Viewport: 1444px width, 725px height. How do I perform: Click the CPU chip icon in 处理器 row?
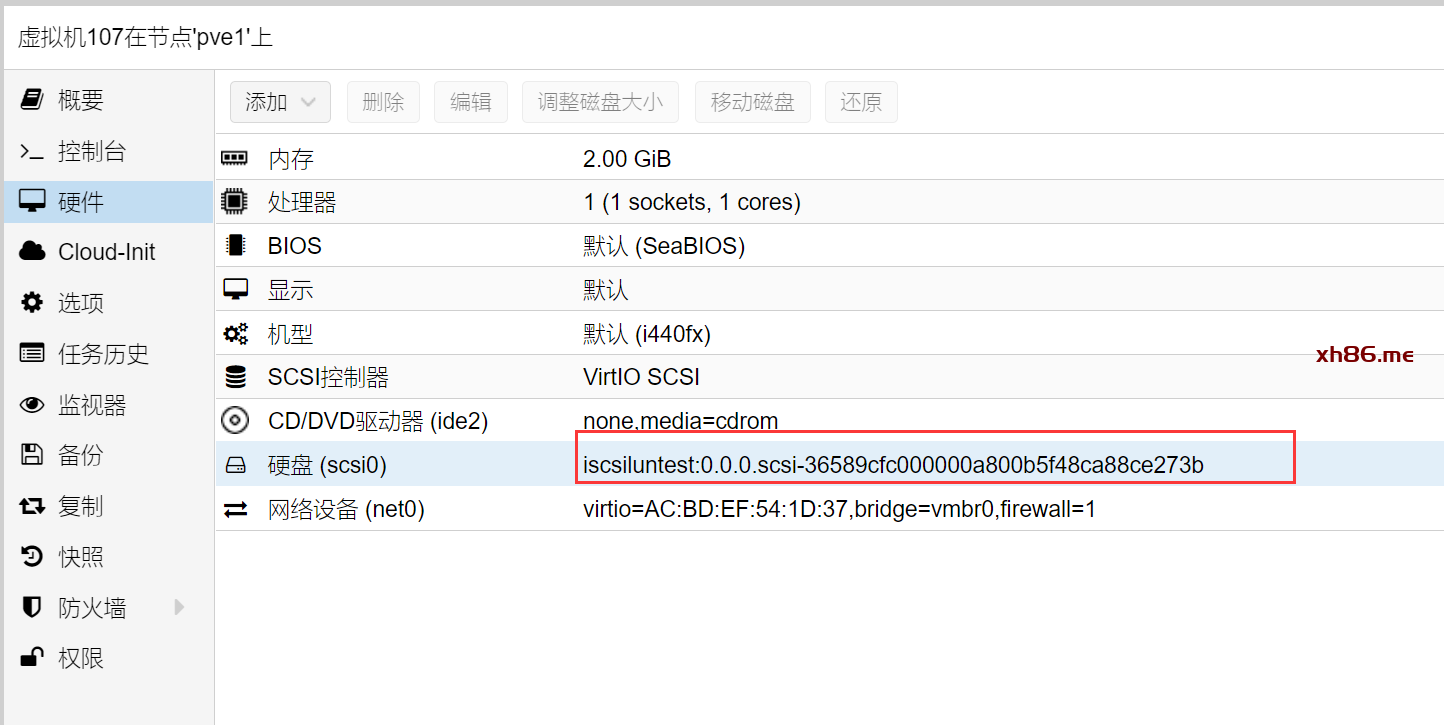[x=235, y=202]
